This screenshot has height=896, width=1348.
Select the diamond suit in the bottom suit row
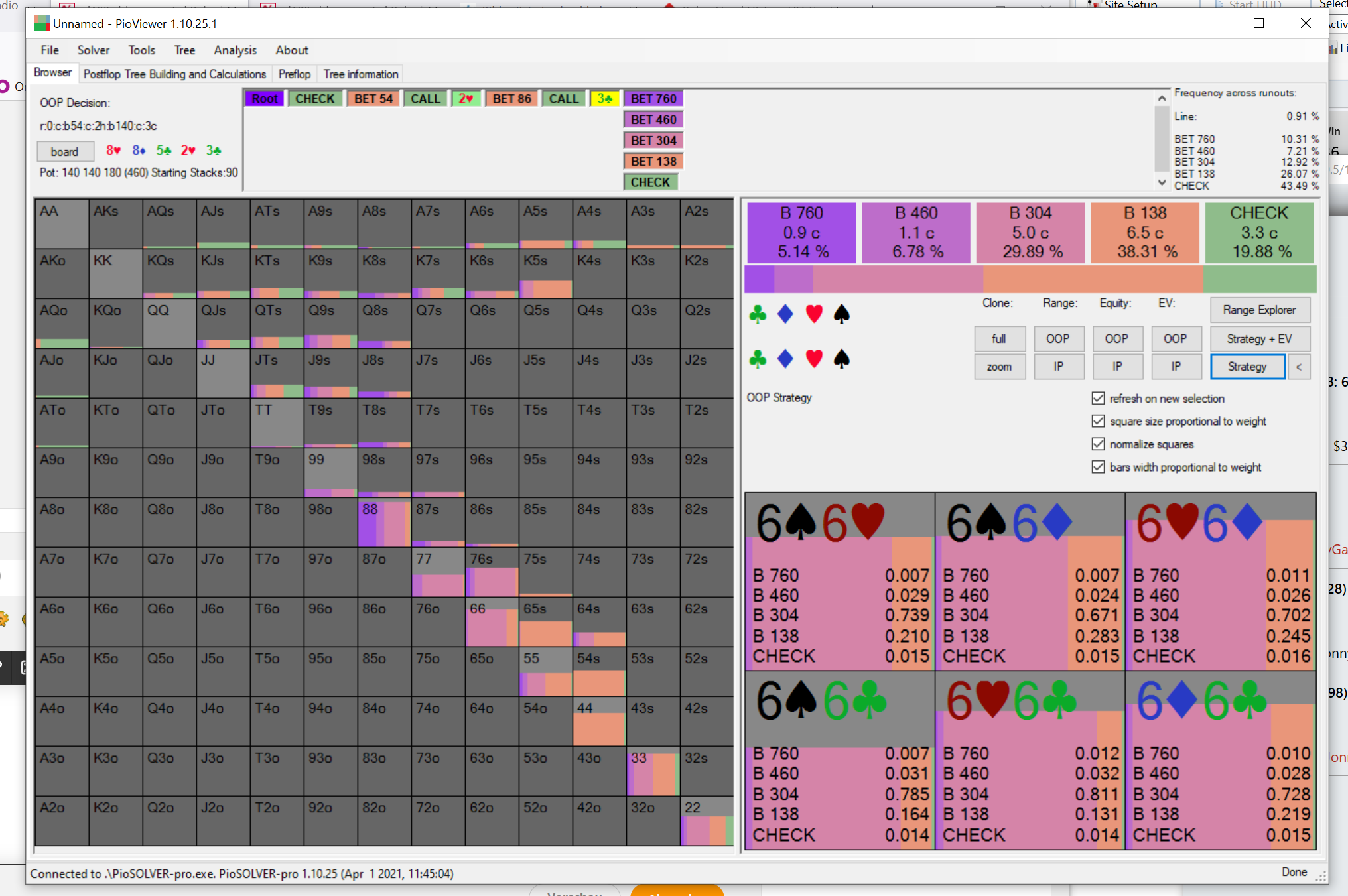click(x=785, y=359)
